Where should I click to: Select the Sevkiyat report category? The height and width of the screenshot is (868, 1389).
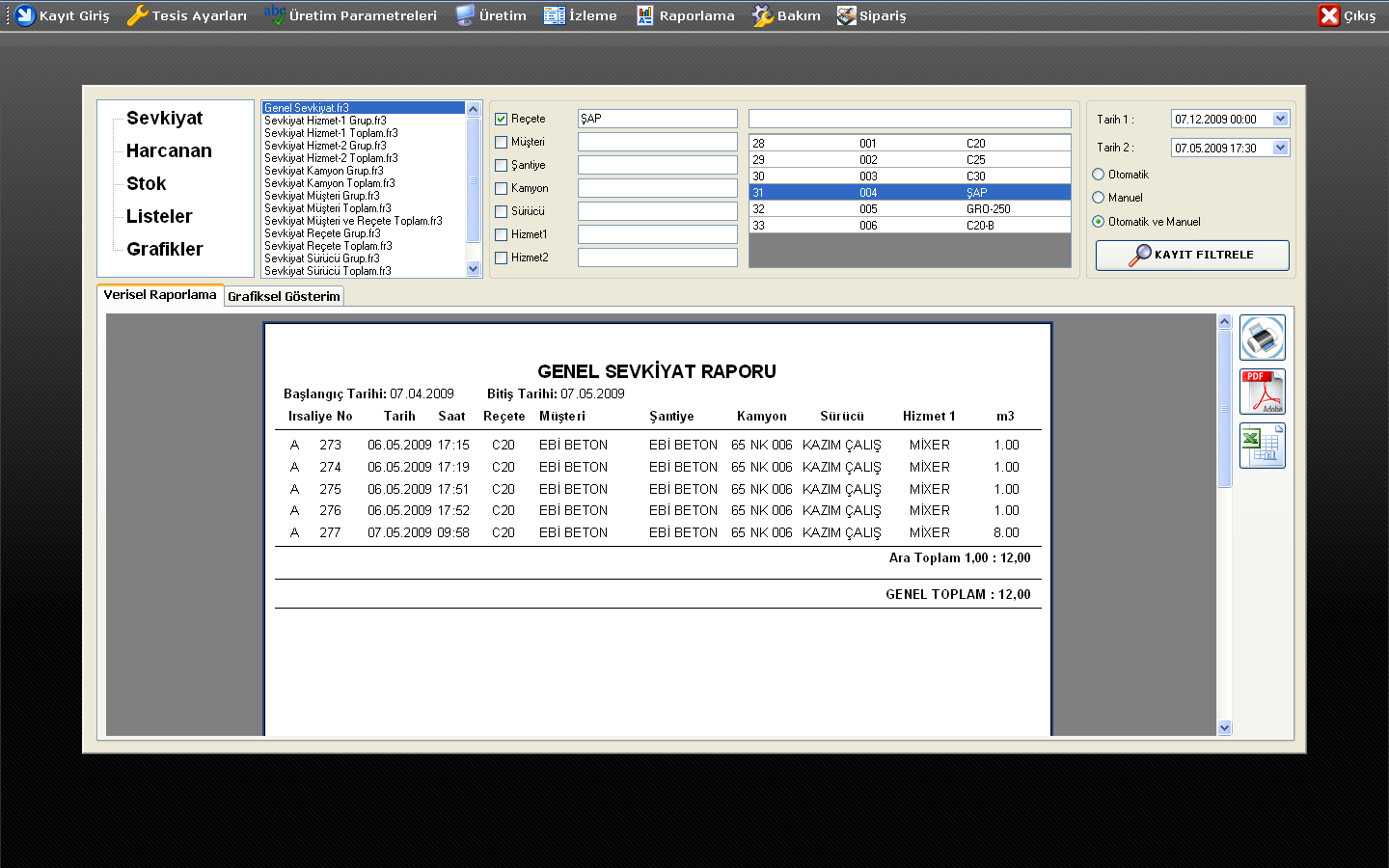click(x=165, y=119)
